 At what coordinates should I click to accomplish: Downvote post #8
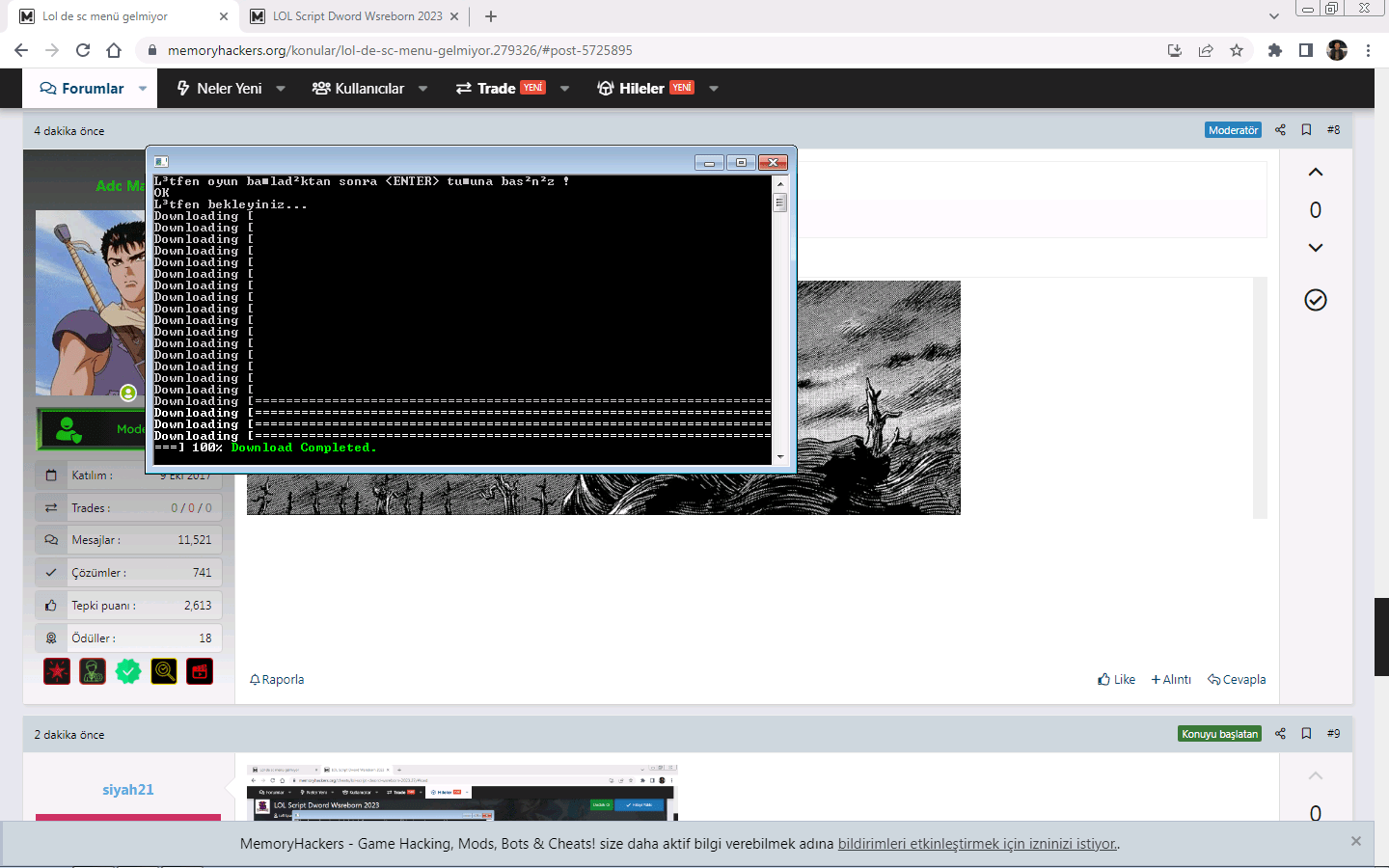coord(1315,248)
